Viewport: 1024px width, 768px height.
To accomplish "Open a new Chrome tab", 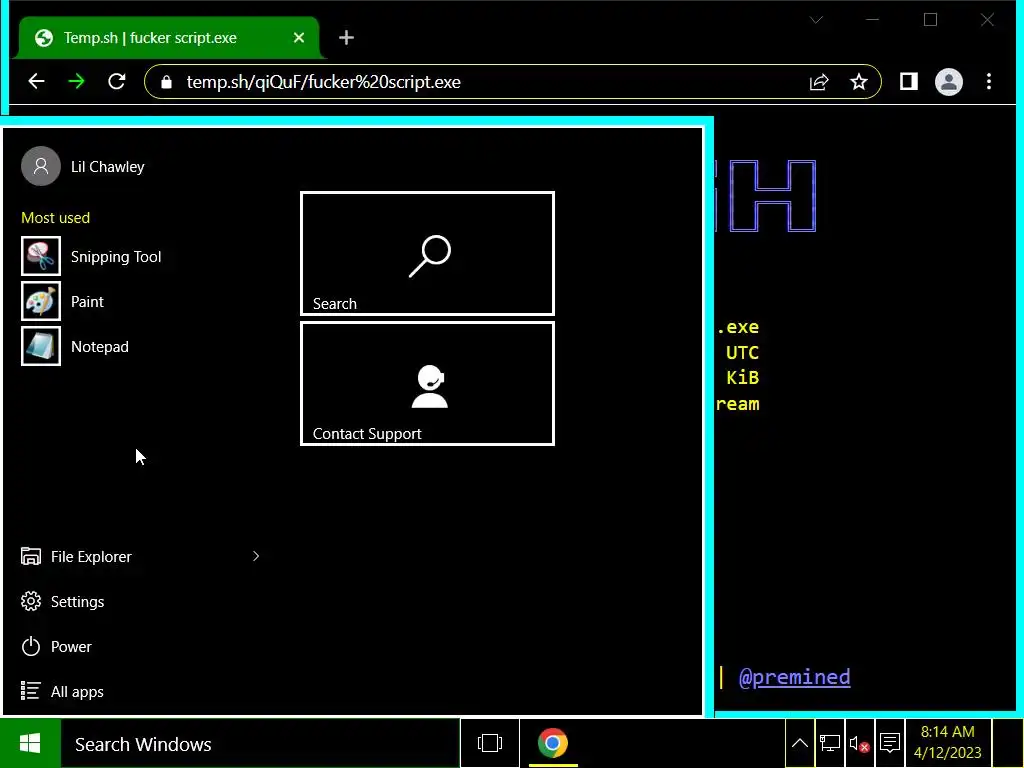I will [346, 38].
